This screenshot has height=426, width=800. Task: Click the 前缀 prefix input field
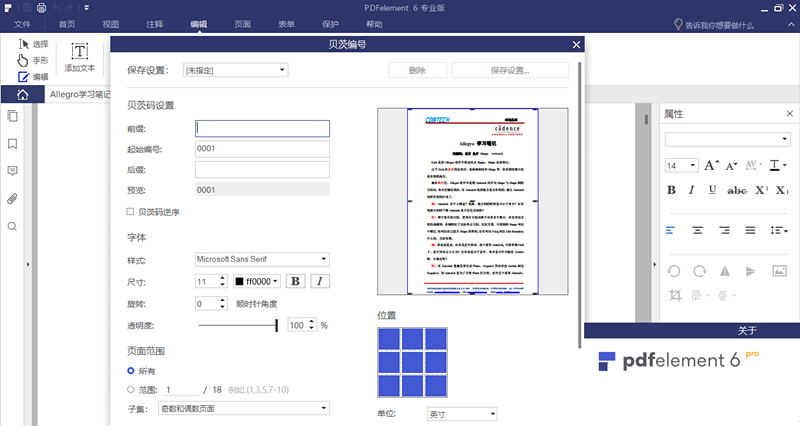262,129
